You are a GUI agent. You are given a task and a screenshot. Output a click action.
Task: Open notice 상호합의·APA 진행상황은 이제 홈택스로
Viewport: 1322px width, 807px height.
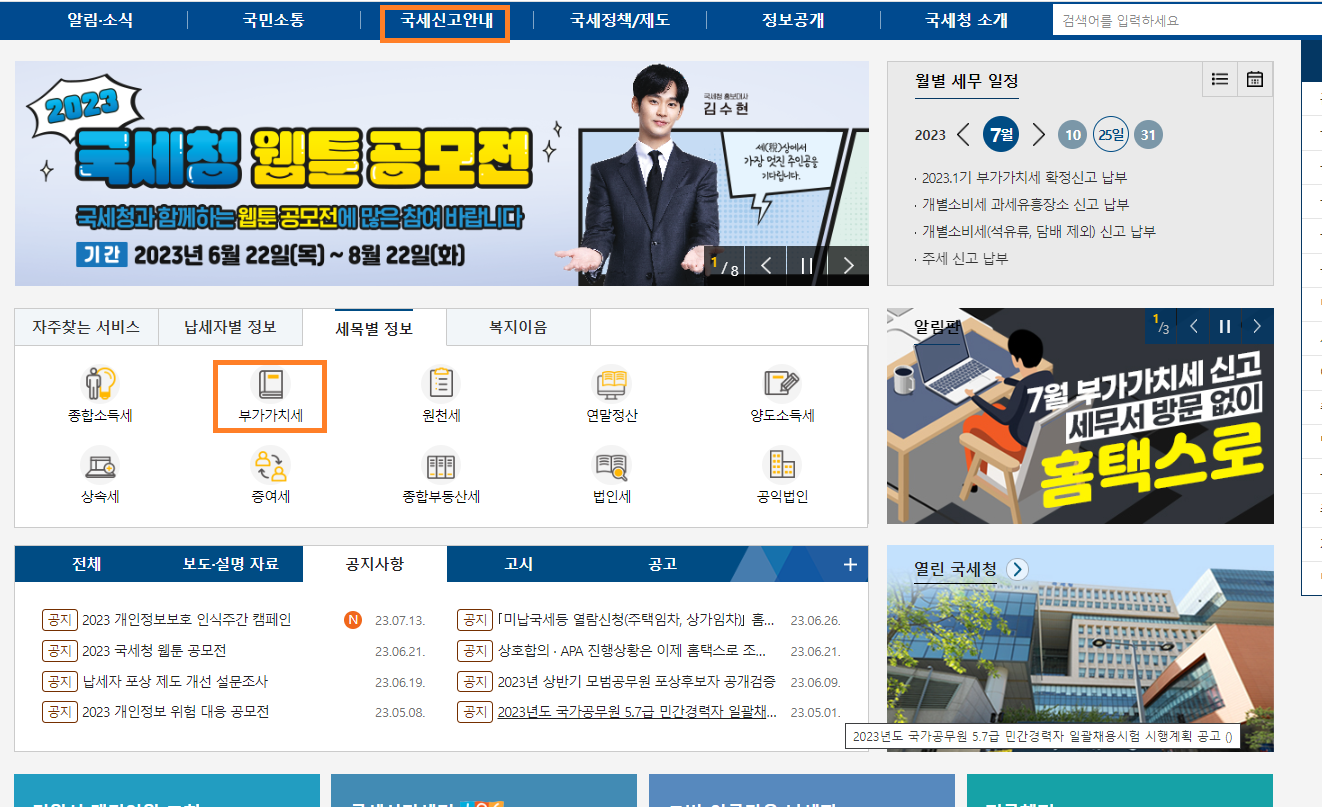pos(632,651)
